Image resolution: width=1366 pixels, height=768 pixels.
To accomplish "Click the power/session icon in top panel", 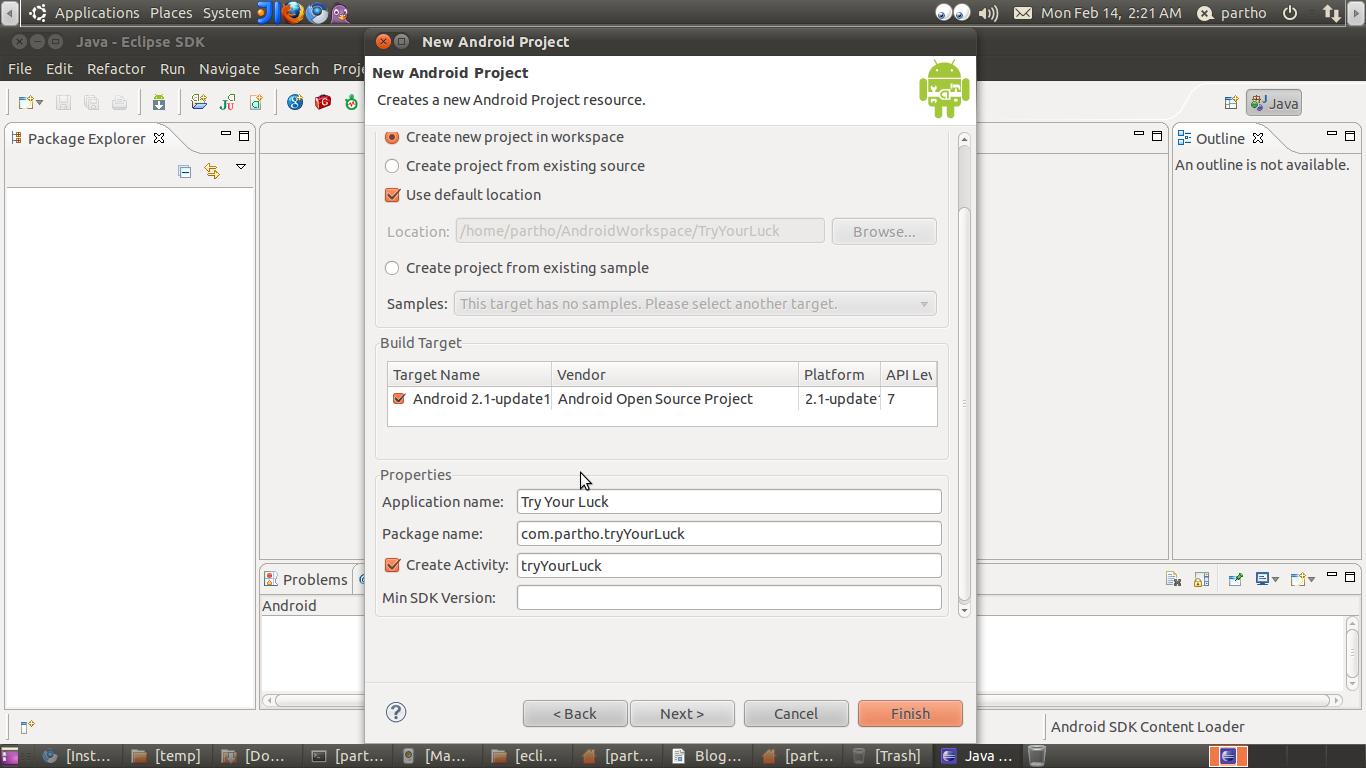I will (x=1290, y=13).
